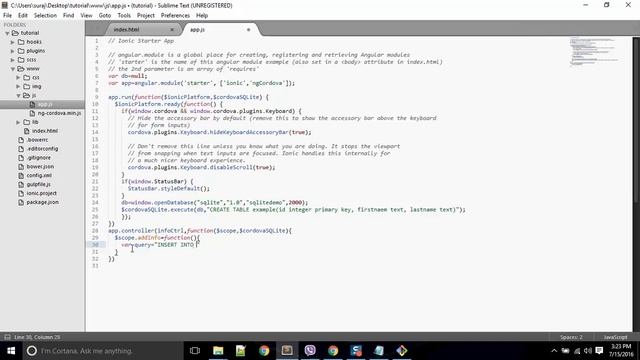Expand the scss folder arrow
The height and width of the screenshot is (360, 640).
(13, 60)
